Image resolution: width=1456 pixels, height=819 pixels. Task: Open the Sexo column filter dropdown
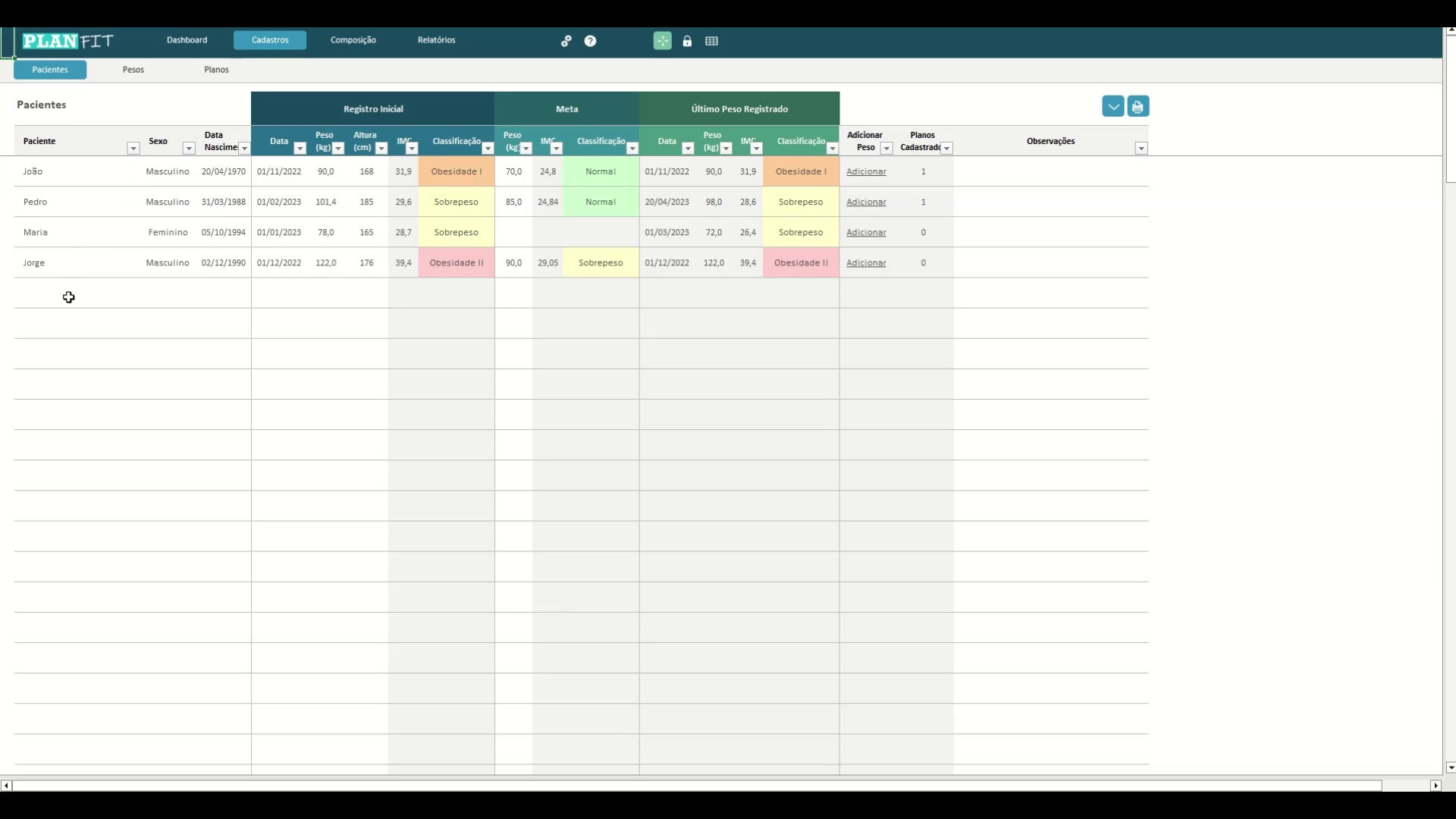(189, 149)
